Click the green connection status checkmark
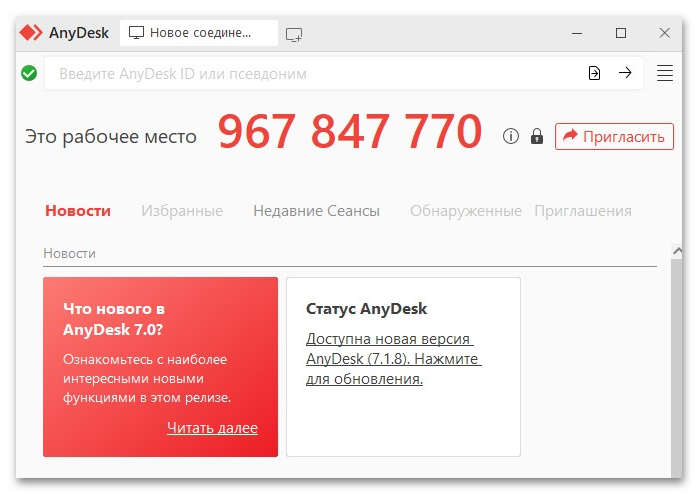This screenshot has height=494, width=698. [29, 73]
